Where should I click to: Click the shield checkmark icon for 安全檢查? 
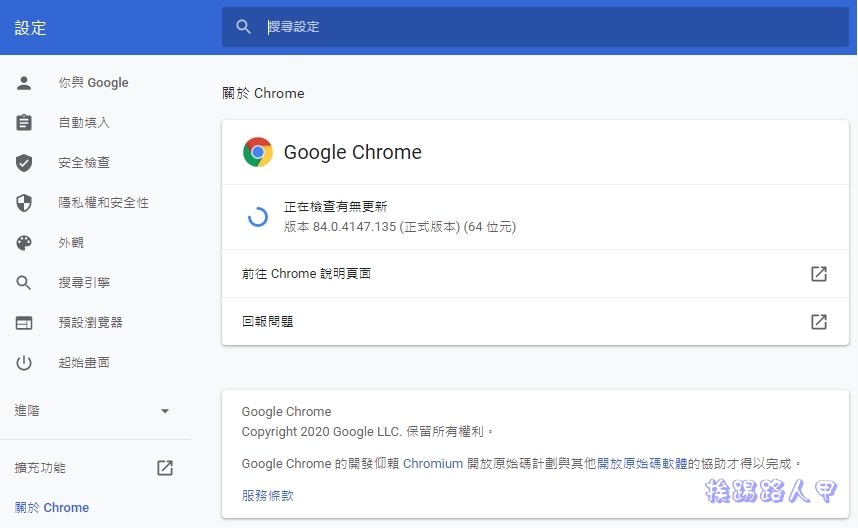(24, 163)
